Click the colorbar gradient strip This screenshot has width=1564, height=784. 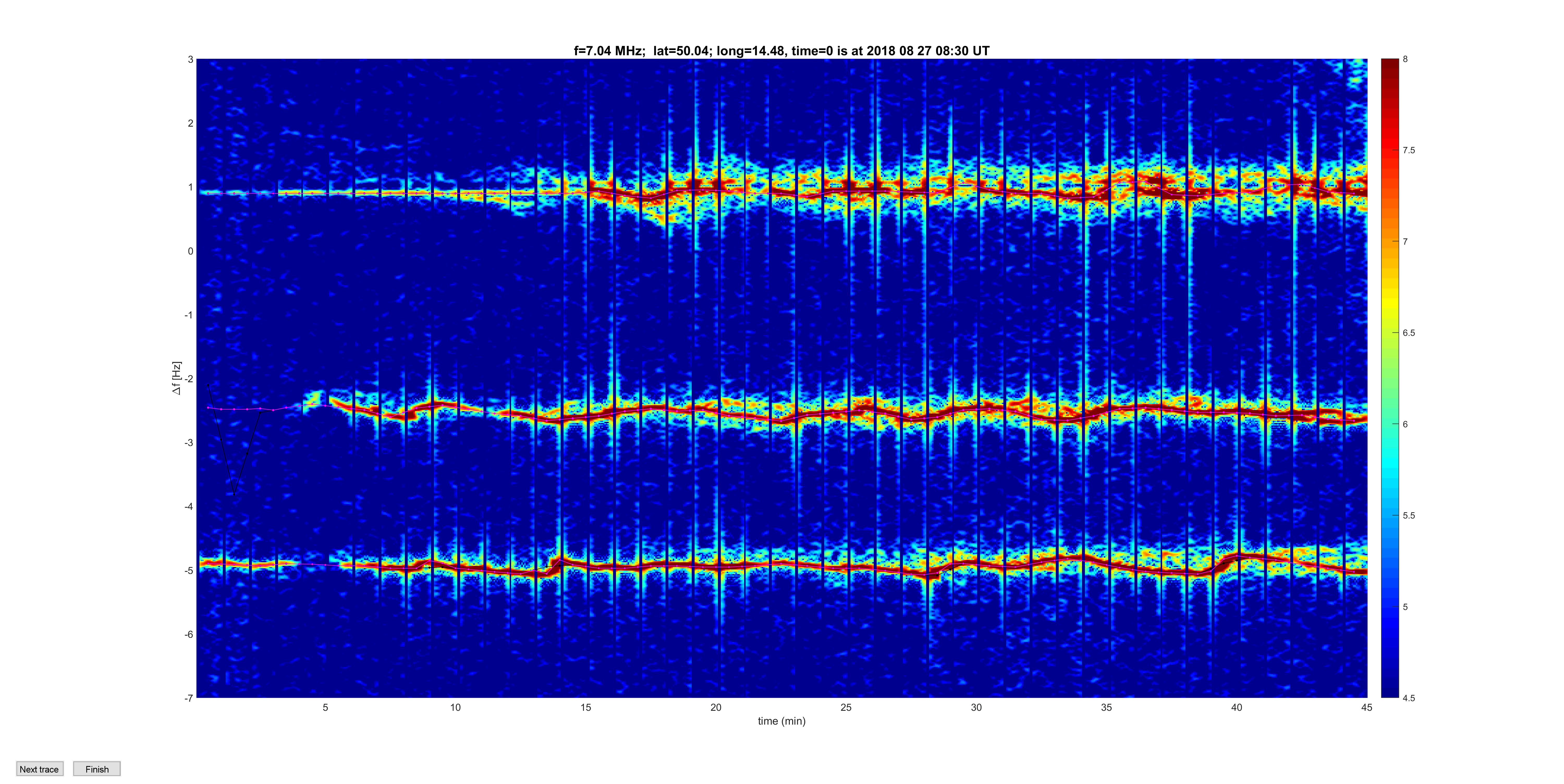coord(1390,378)
